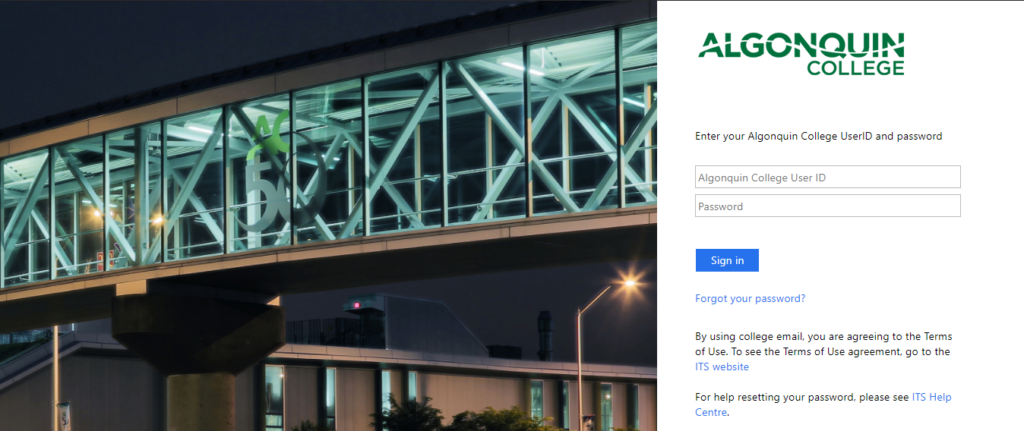This screenshot has width=1024, height=431.
Task: Click the Terms of Use agreement paragraph
Action: tap(823, 352)
